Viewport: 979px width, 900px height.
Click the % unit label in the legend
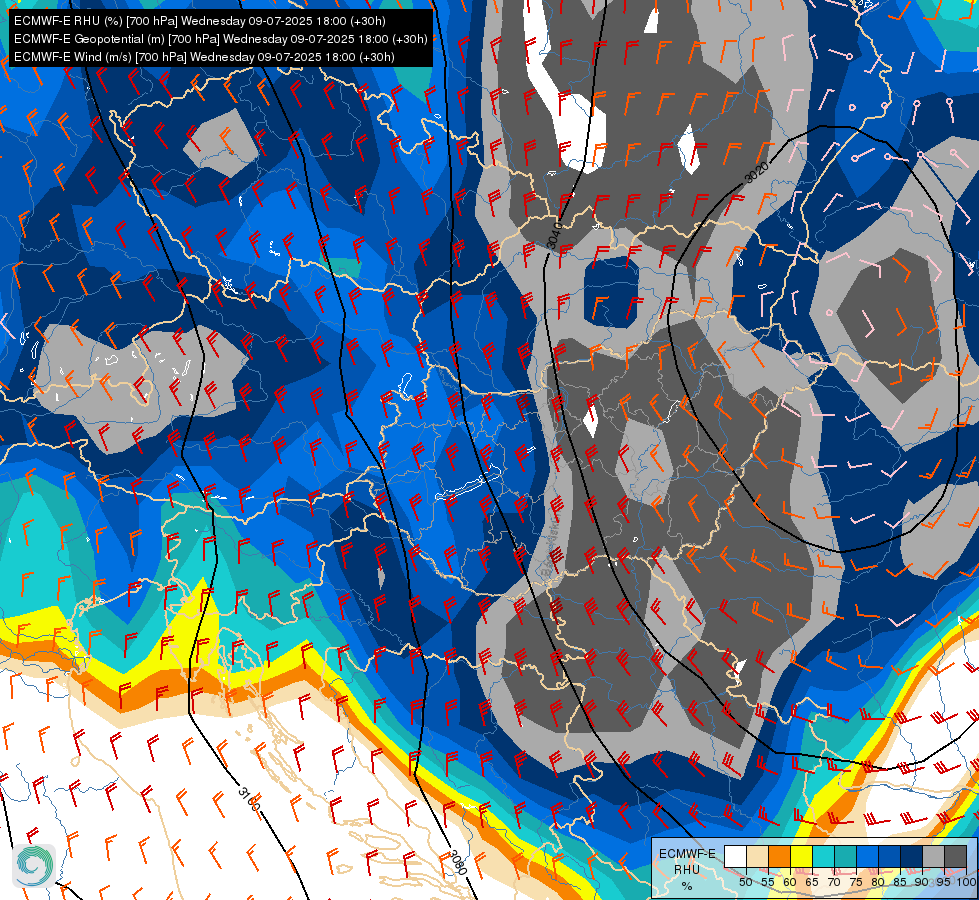tap(687, 886)
